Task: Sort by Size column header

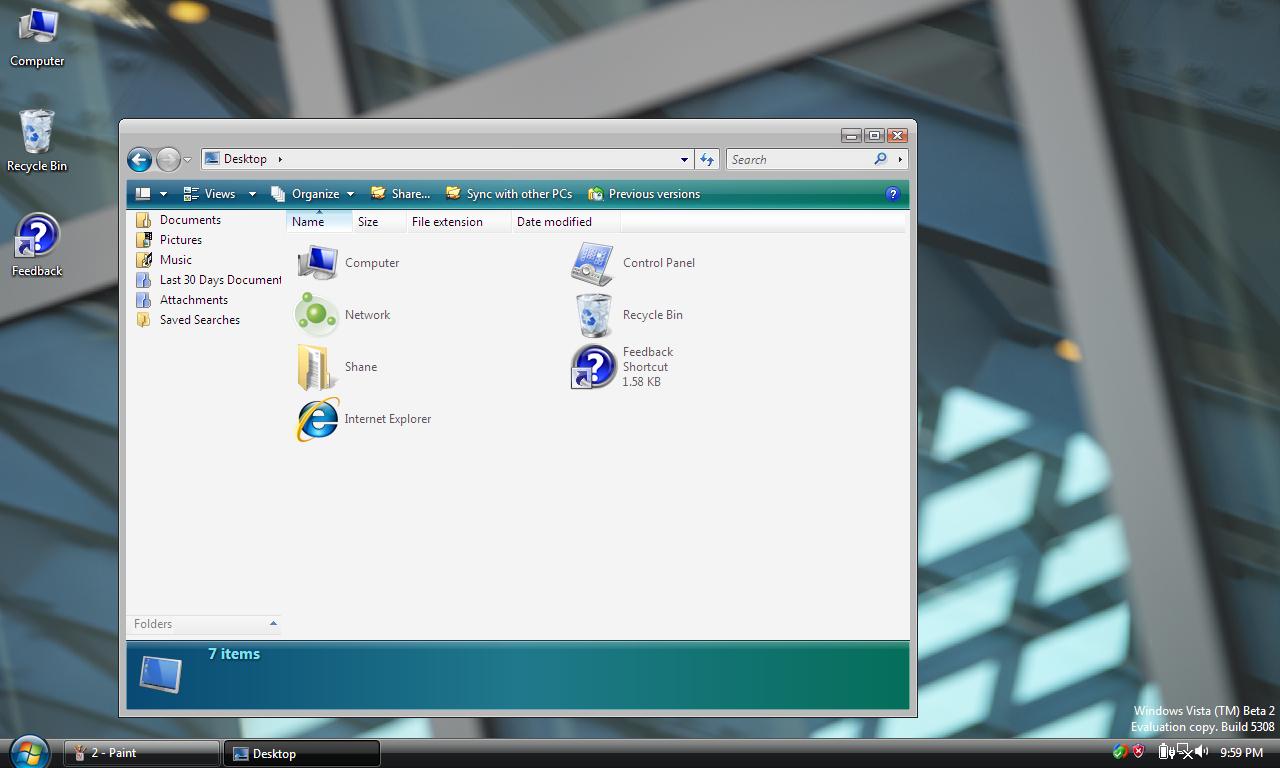Action: pos(379,222)
